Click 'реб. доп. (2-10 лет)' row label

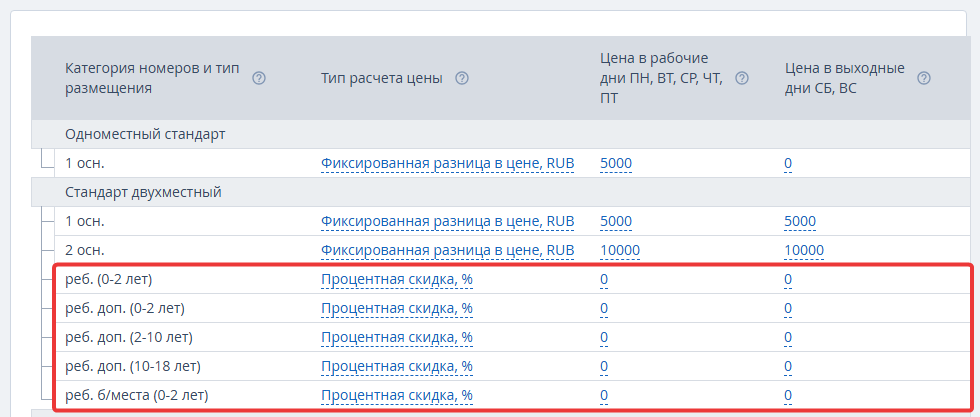click(x=129, y=338)
